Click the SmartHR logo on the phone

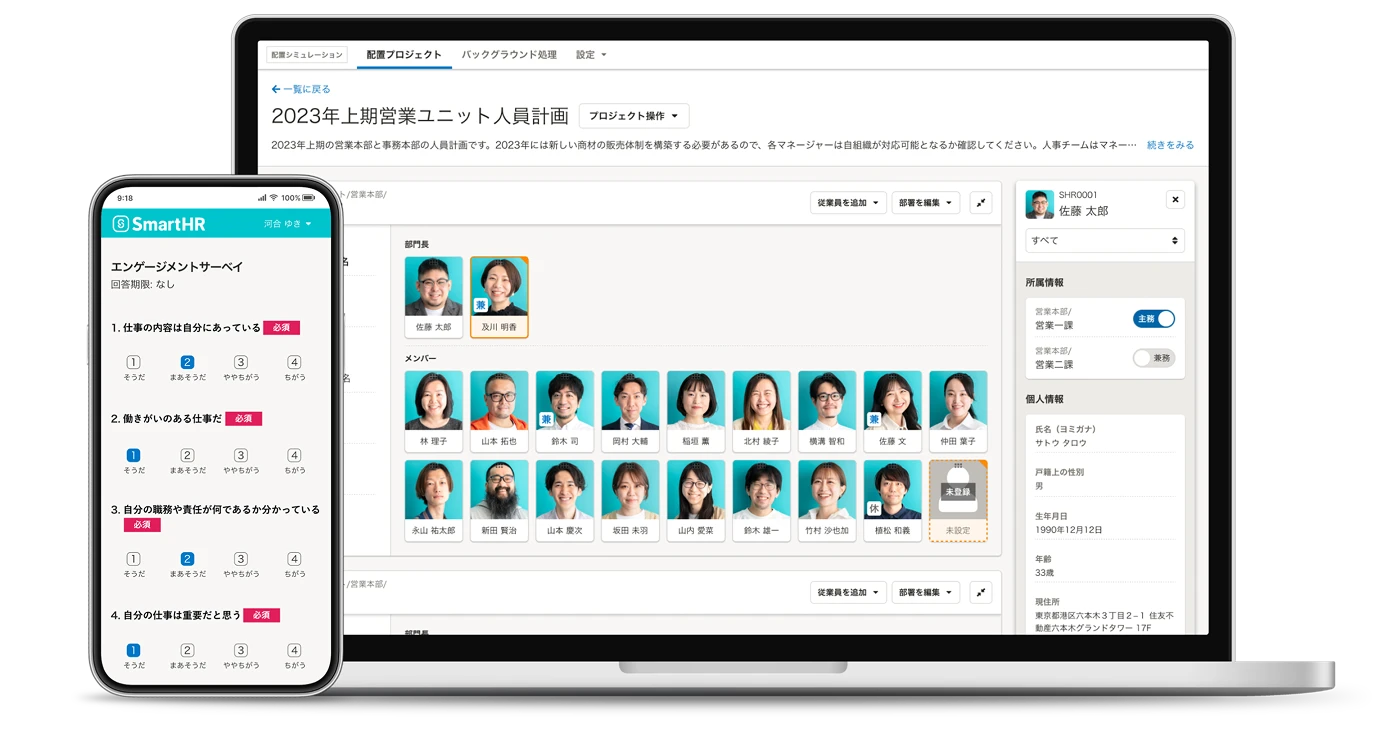[159, 224]
